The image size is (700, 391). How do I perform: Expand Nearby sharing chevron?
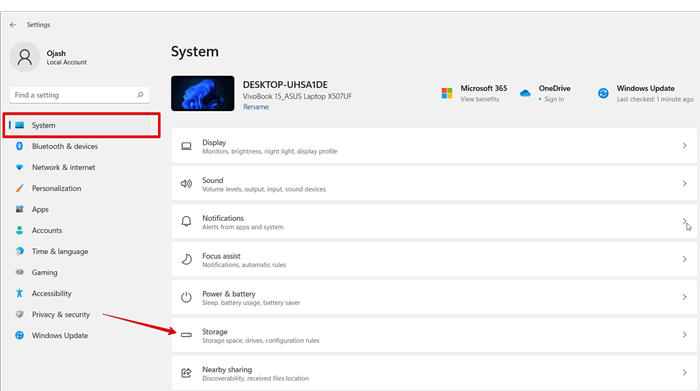coord(684,373)
